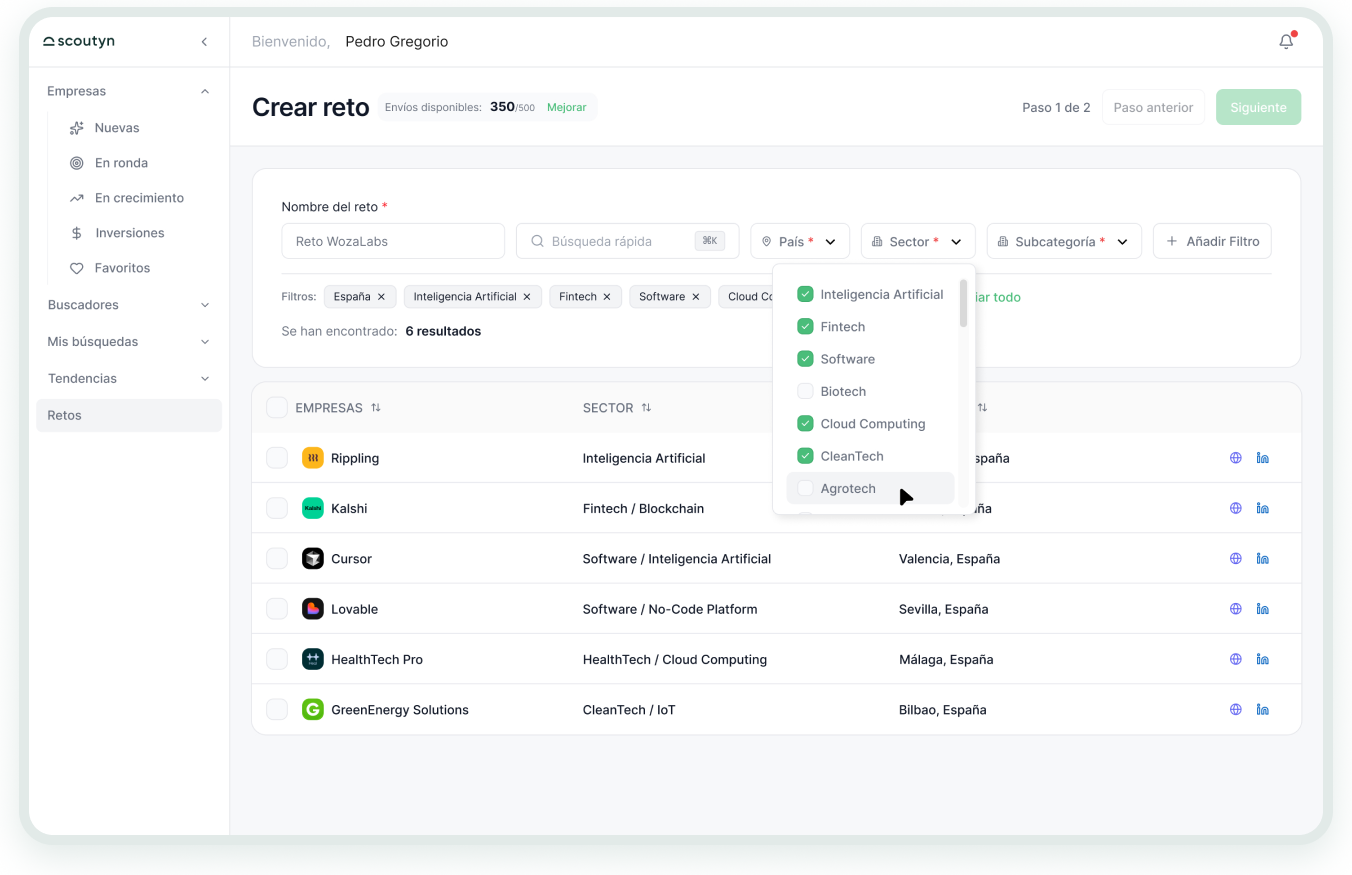Click the notification bell icon
Screen dimensions: 1352x875
tap(1286, 42)
